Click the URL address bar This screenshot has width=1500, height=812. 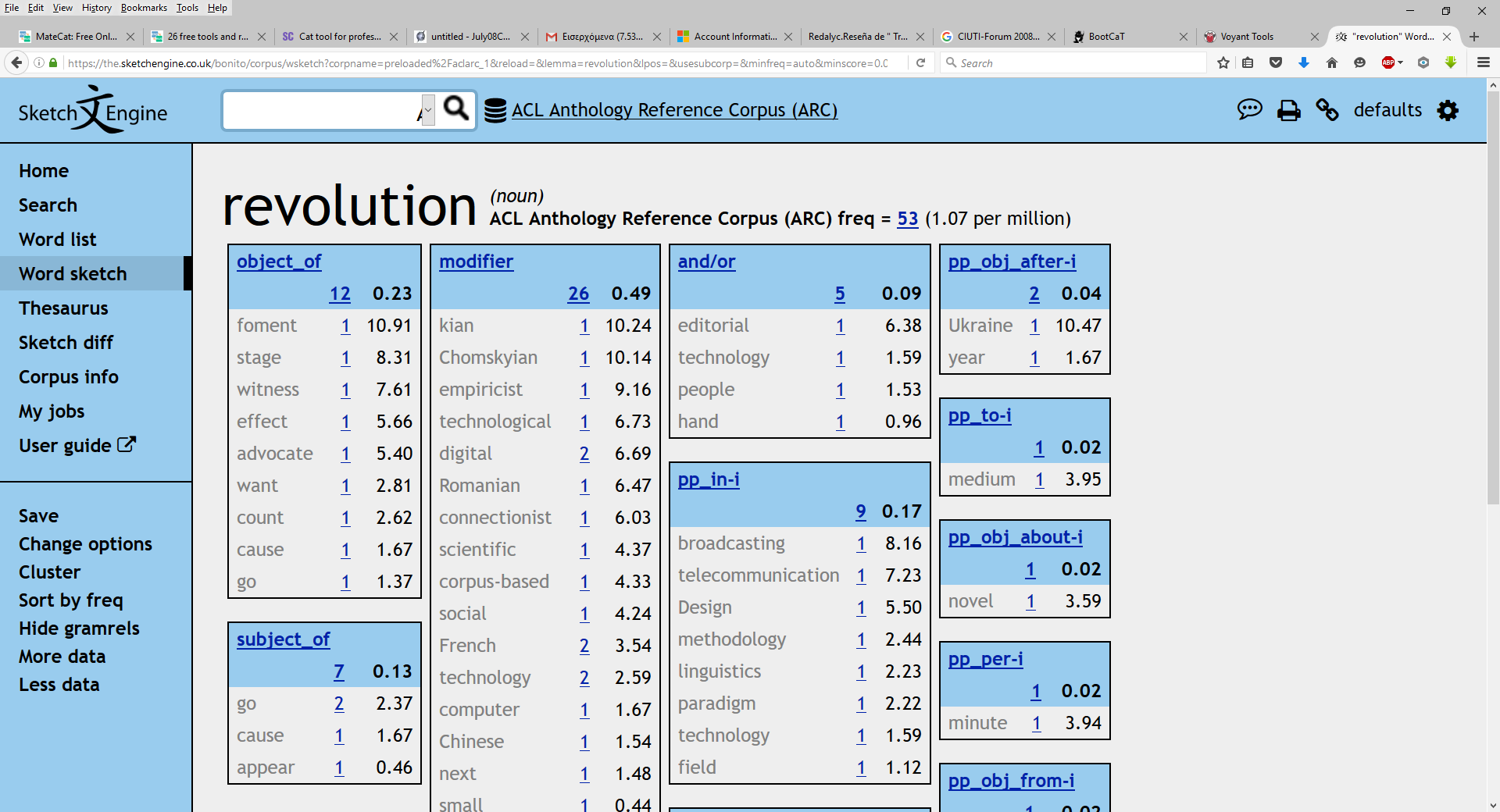(x=477, y=63)
